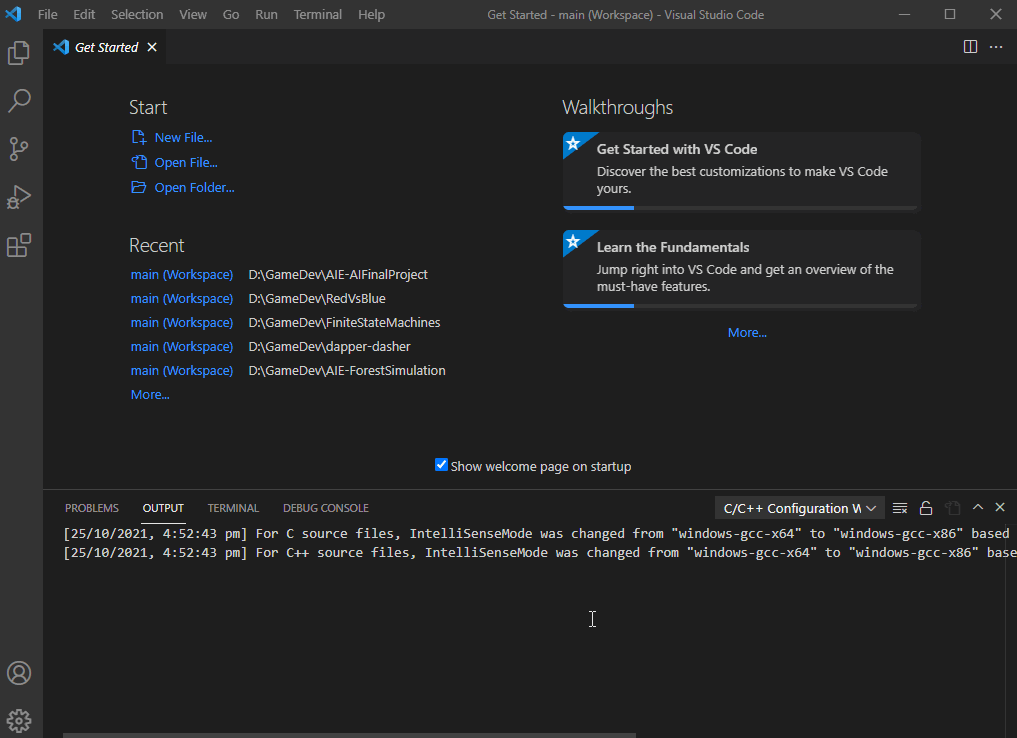1017x738 pixels.
Task: Split the editor to the right
Action: 970,47
